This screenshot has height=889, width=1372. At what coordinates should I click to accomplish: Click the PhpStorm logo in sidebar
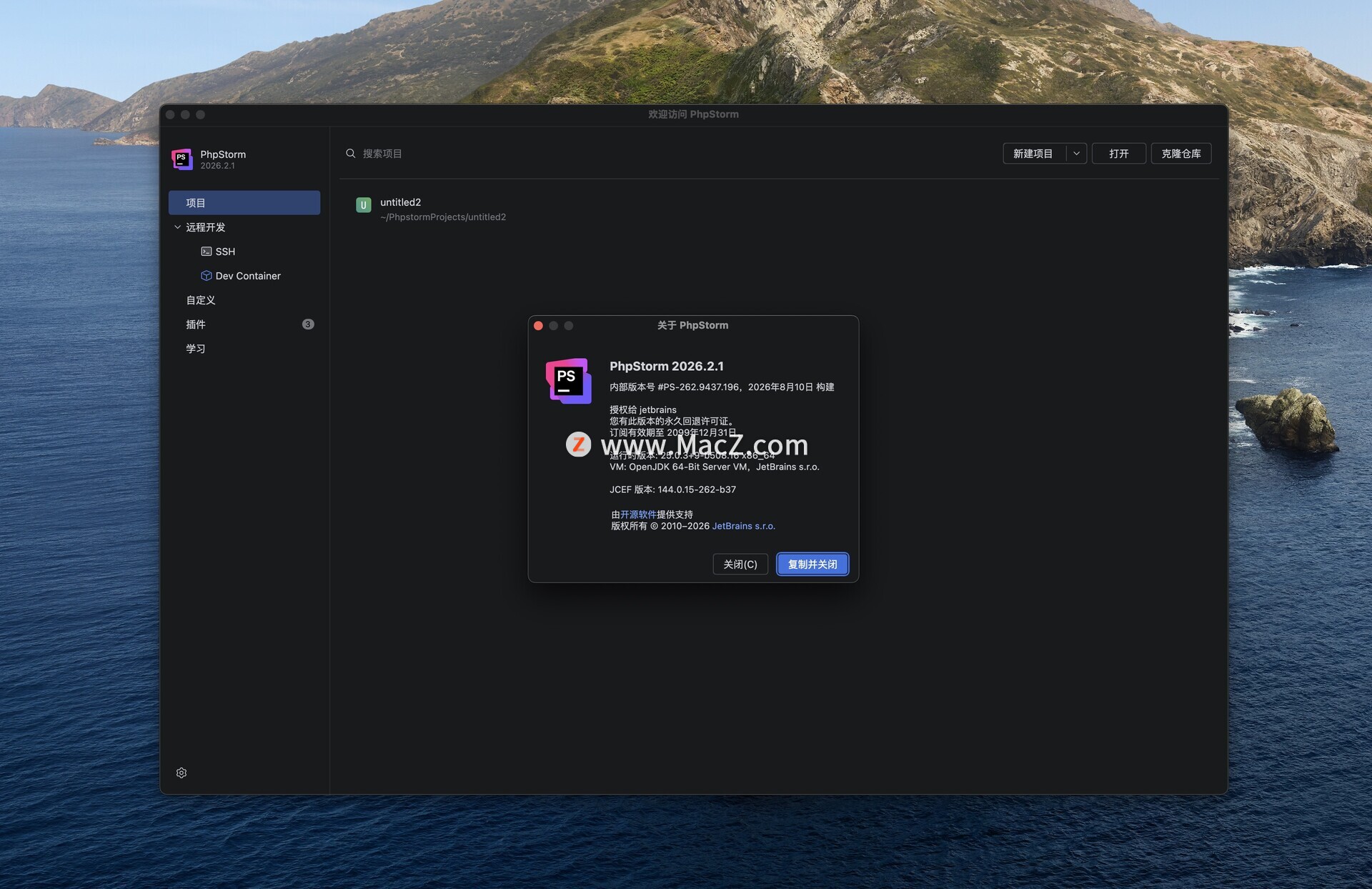[x=182, y=159]
